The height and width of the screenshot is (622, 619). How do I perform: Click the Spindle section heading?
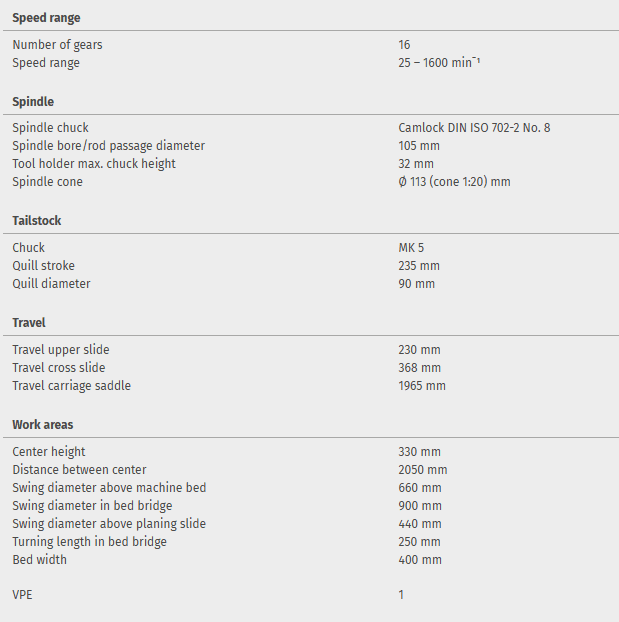(33, 102)
